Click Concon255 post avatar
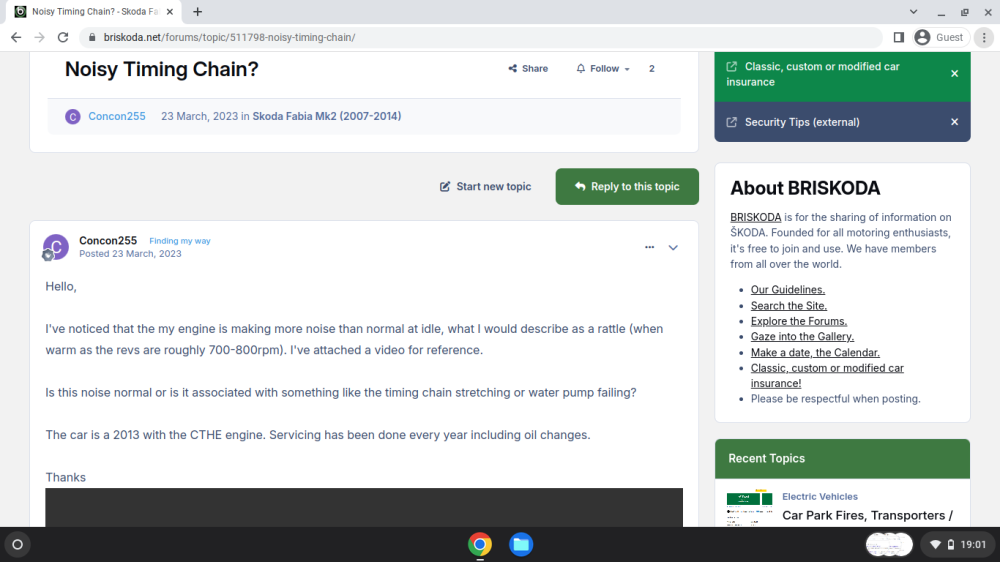This screenshot has width=1000, height=562. click(55, 247)
